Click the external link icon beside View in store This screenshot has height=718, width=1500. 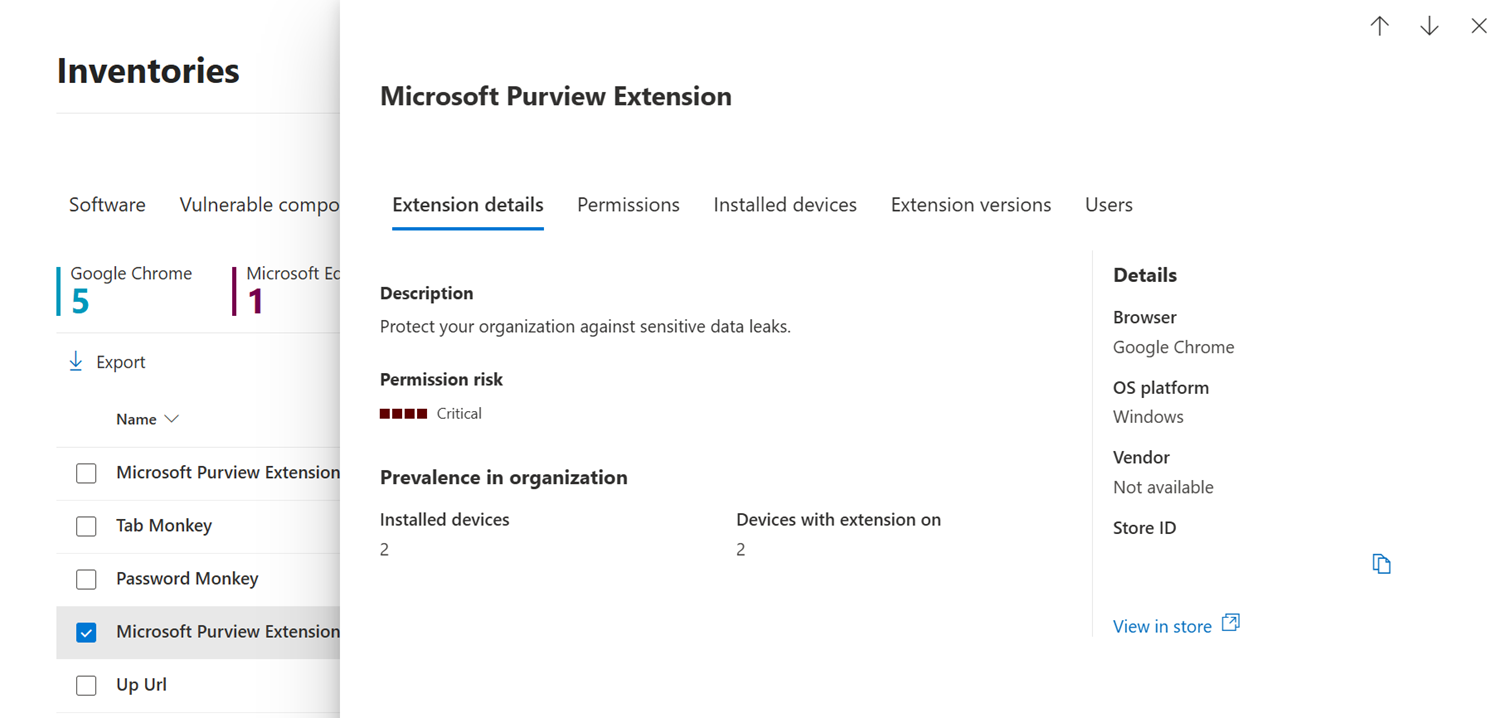tap(1231, 623)
